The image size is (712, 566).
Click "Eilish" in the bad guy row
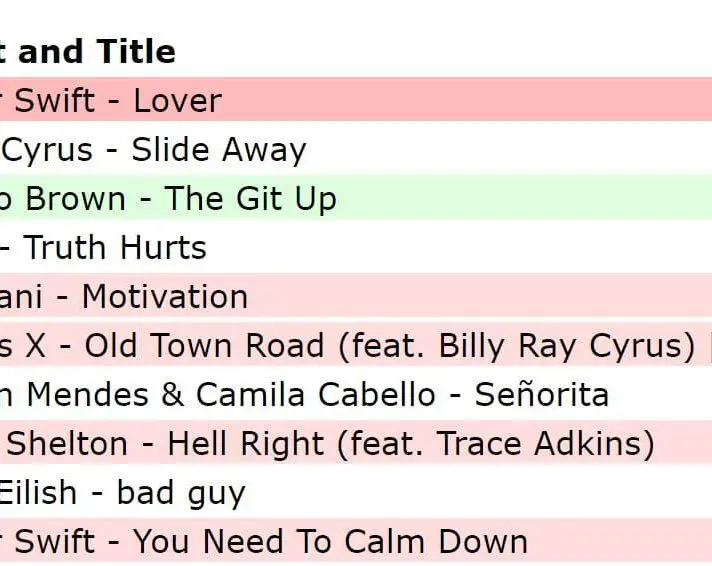click(38, 493)
